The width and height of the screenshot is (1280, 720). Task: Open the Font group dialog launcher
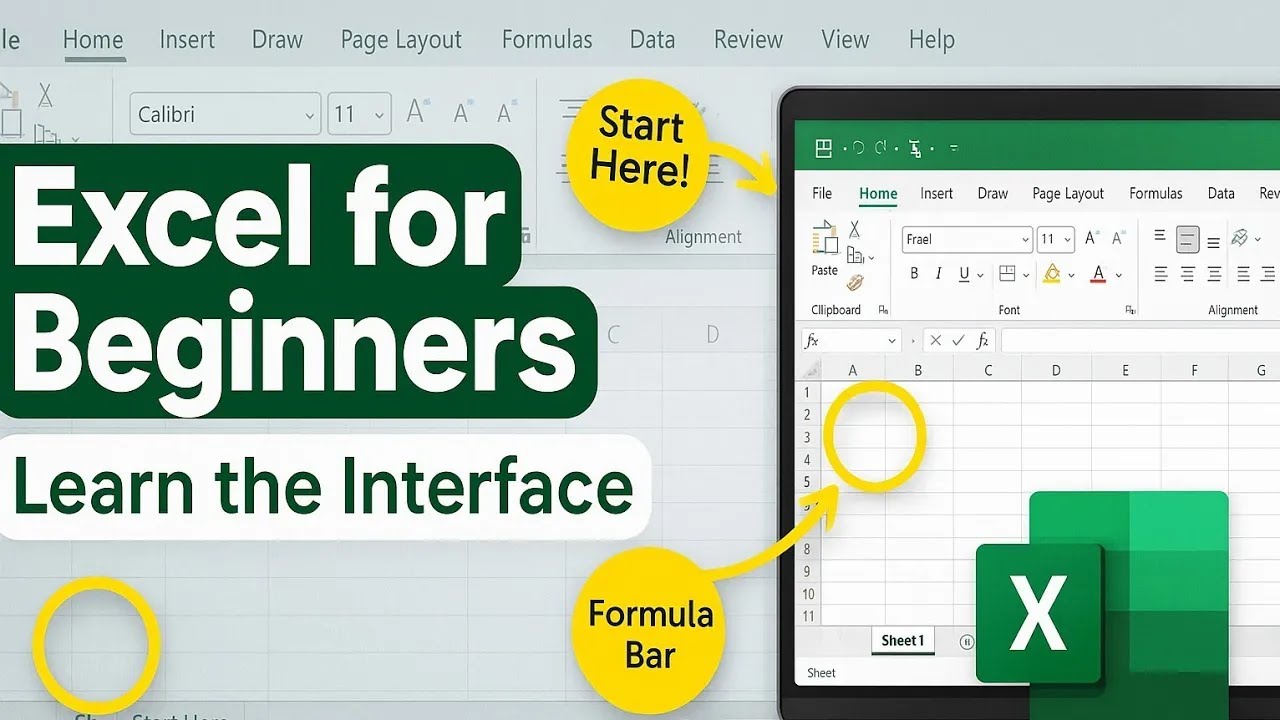1129,310
